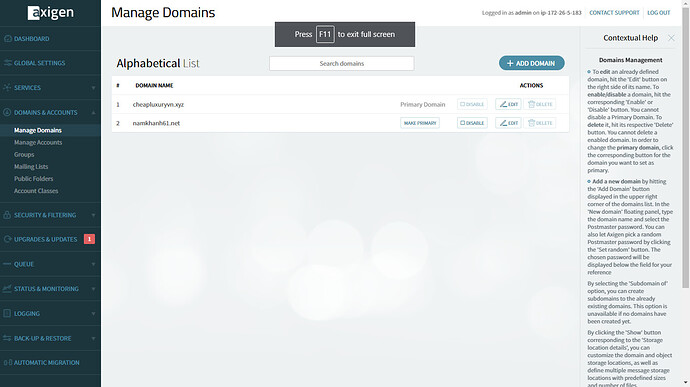Expand the Logging menu arrow
Viewport: 690px width, 387px height.
coord(93,314)
